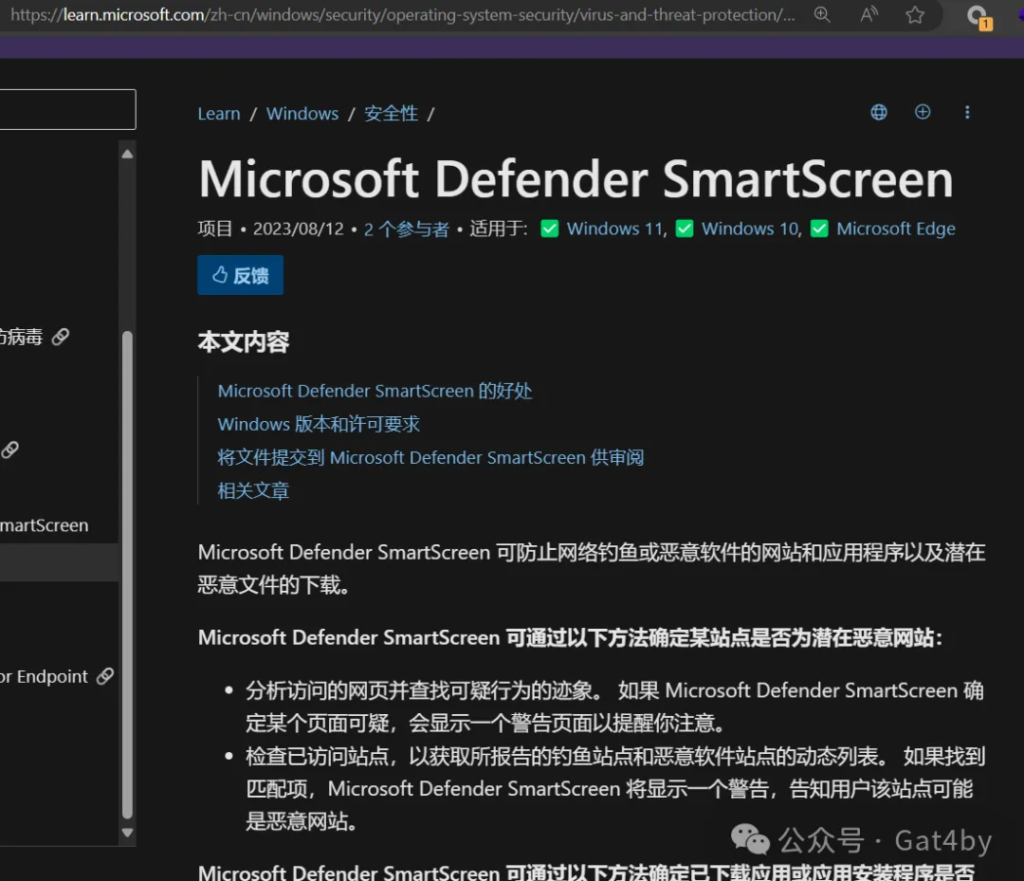Click the thumbs-up icon inside 反馈 button
Screen dimensions: 1024x881
(220, 275)
